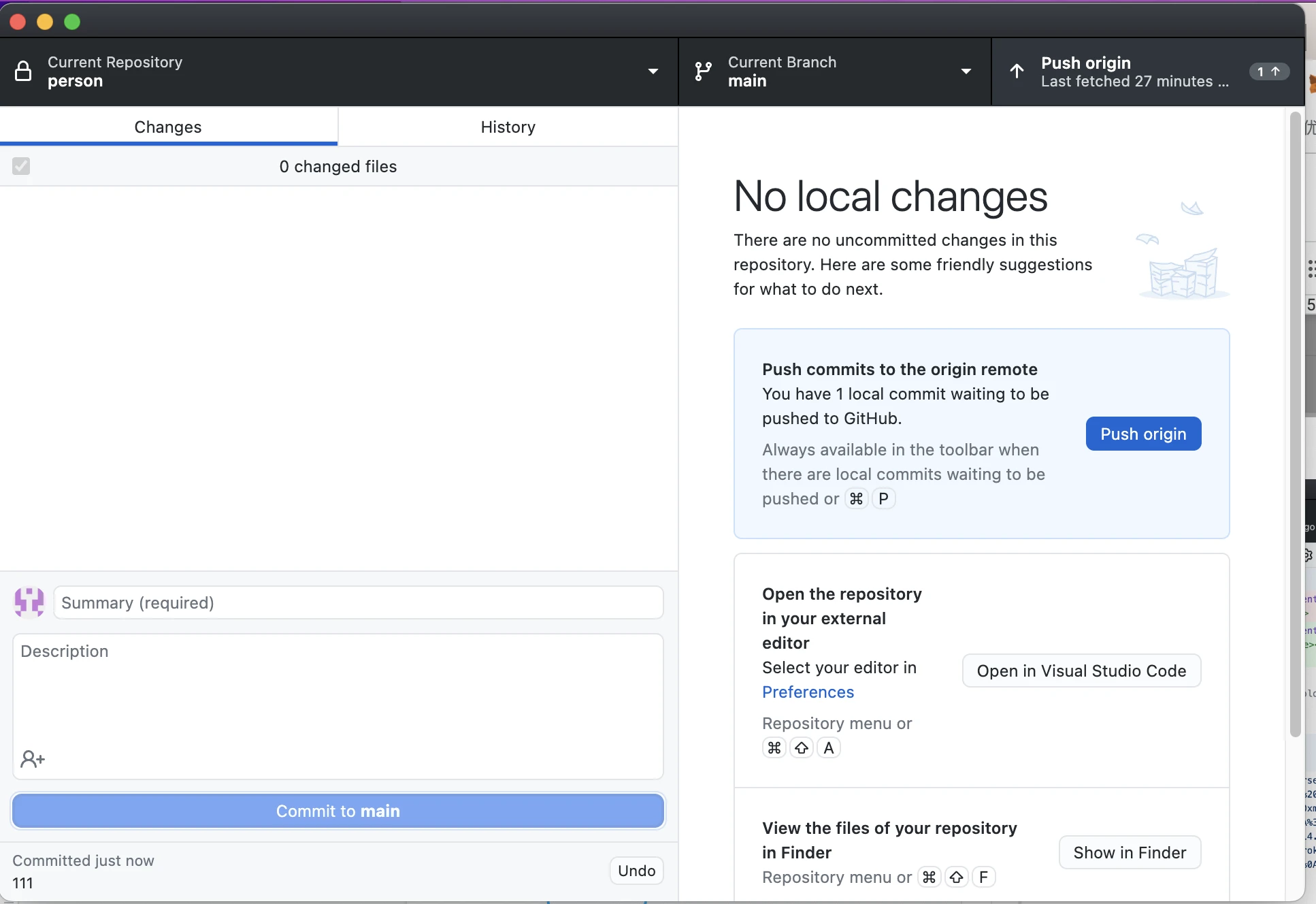Screen dimensions: 1316x904
Task: Click the yellow minimize window button
Action: 45,22
